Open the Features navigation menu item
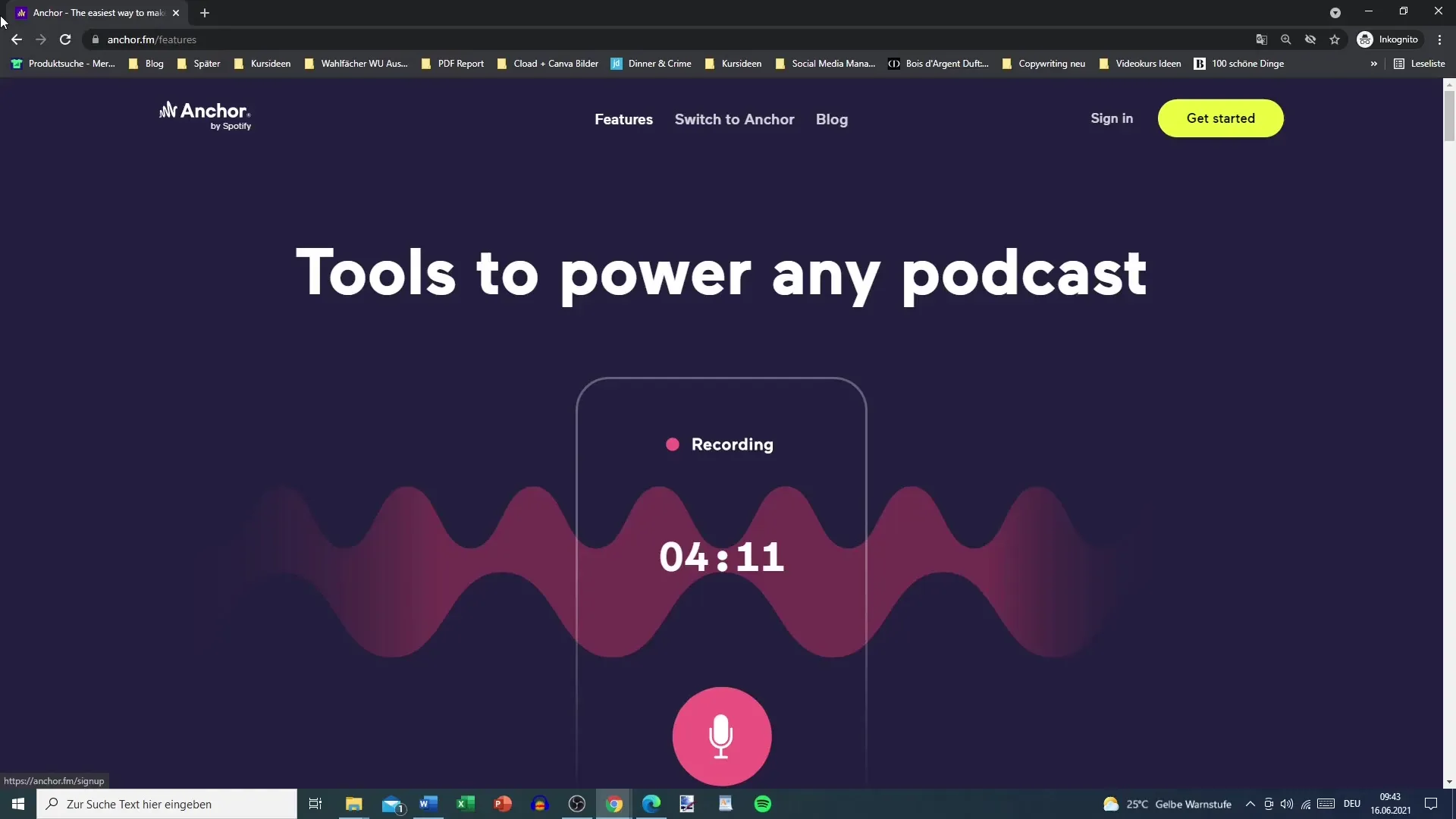 tap(624, 119)
